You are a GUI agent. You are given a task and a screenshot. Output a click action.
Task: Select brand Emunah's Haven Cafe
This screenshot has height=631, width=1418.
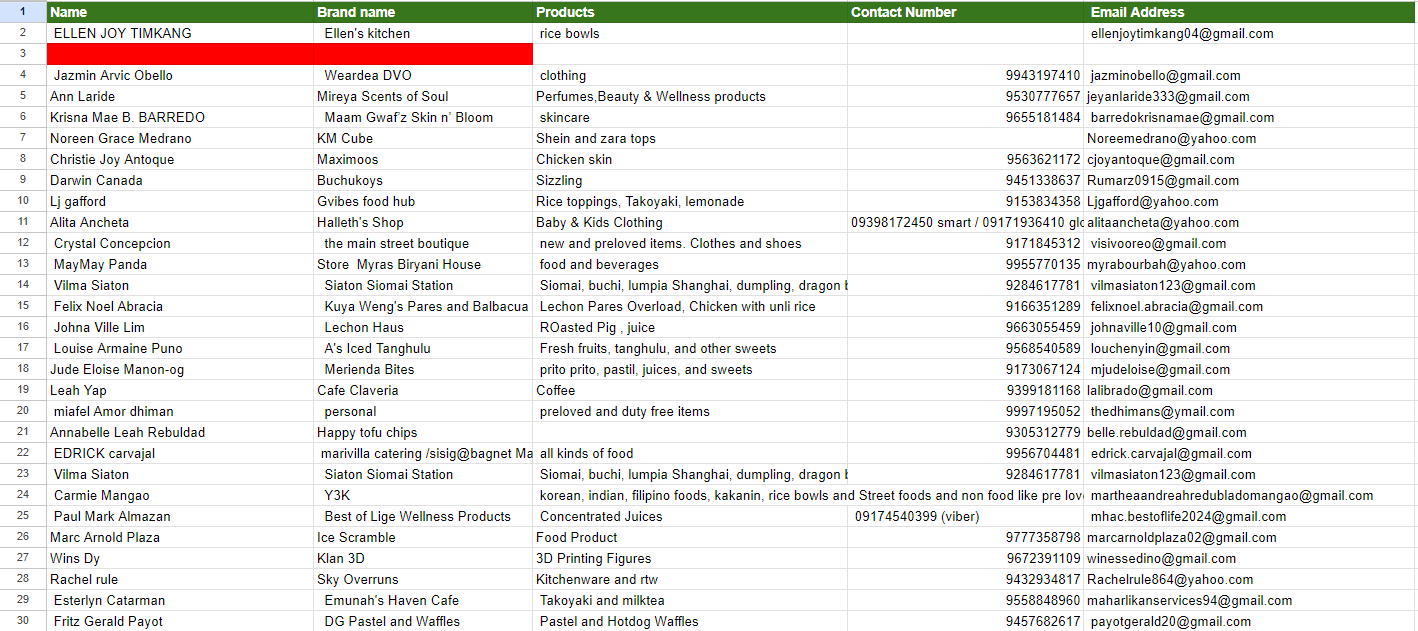point(423,600)
